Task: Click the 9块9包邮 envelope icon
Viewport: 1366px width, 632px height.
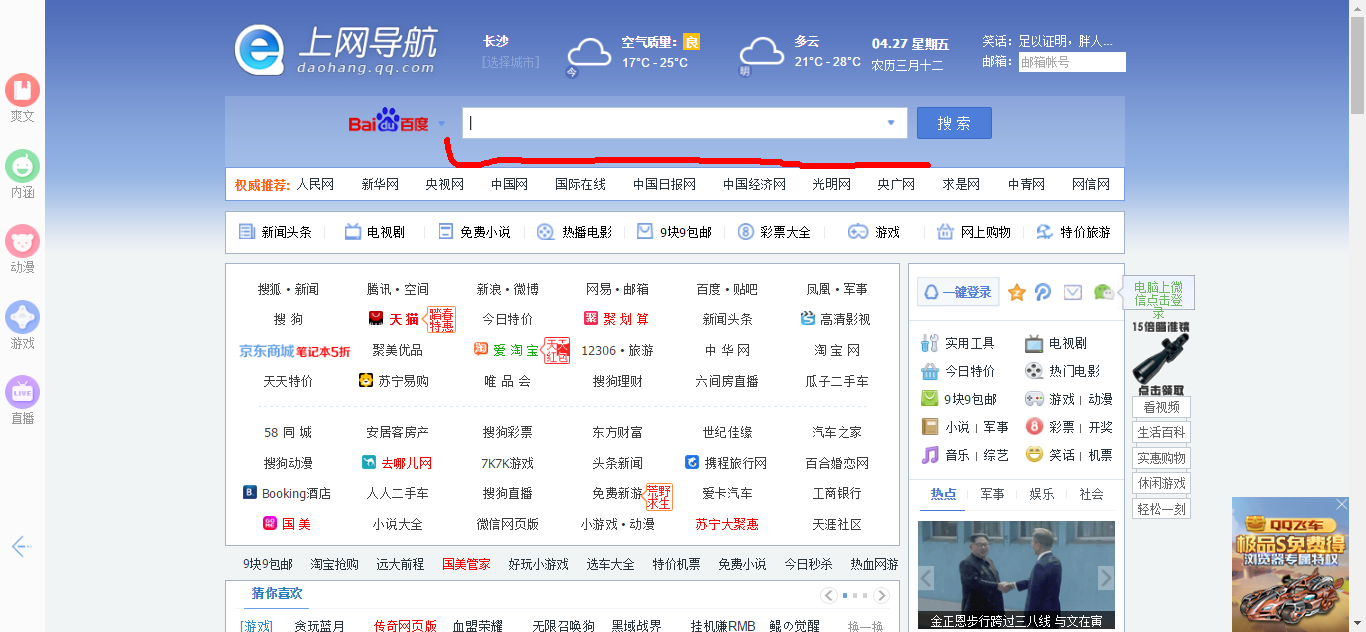Action: click(645, 232)
